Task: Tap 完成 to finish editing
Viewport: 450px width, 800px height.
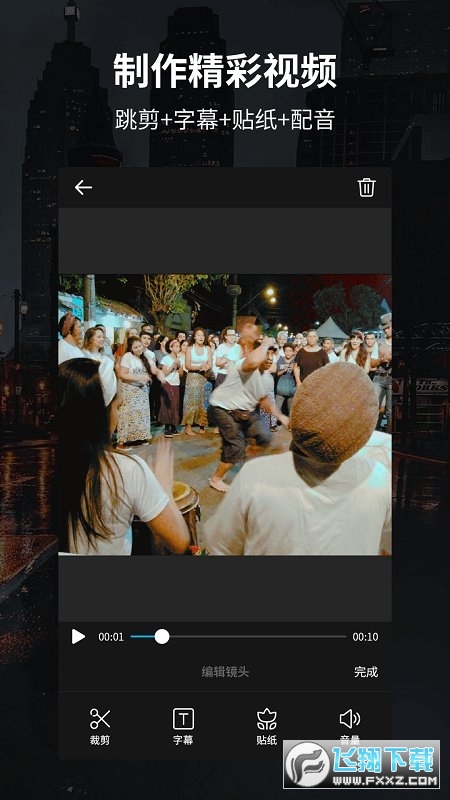Action: [366, 671]
